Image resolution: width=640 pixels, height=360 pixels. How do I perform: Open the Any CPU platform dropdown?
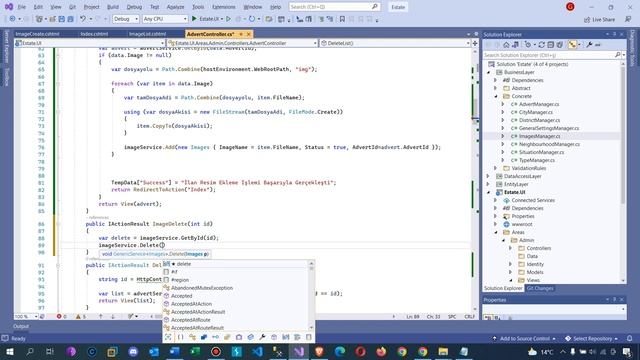165,19
